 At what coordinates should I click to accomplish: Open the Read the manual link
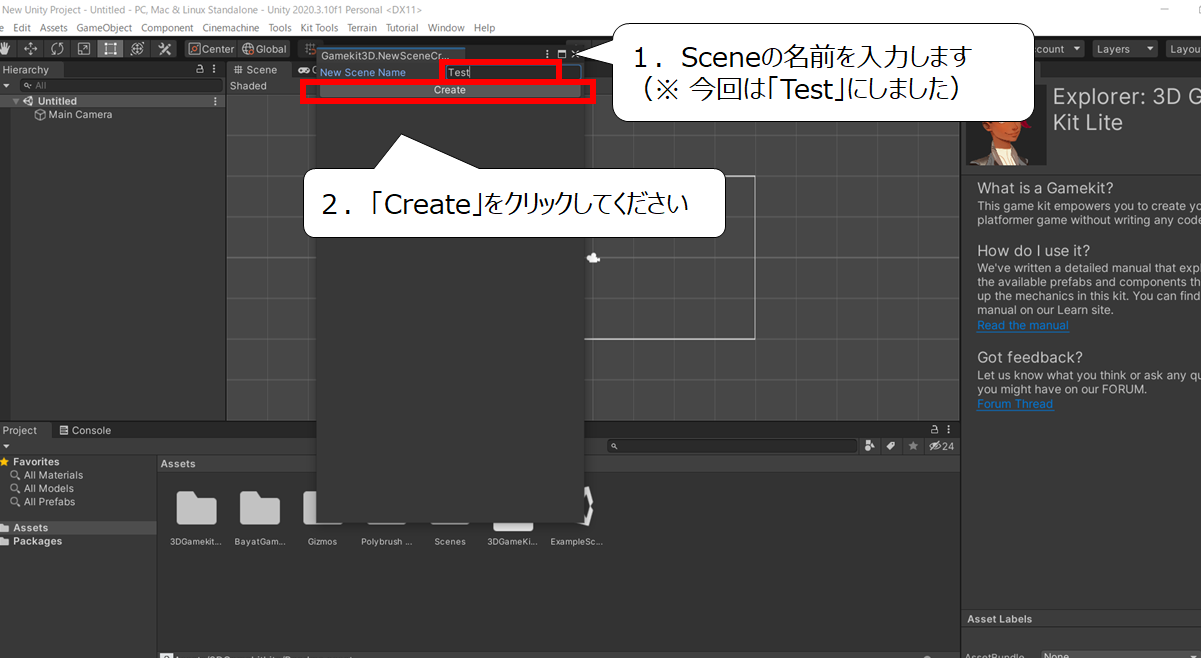point(1022,325)
